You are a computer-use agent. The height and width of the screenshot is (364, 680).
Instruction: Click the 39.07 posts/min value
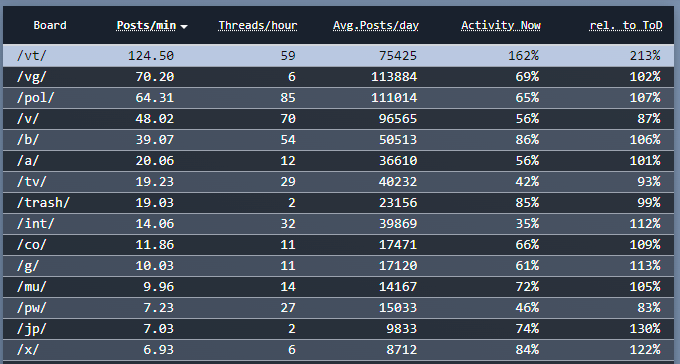[155, 140]
